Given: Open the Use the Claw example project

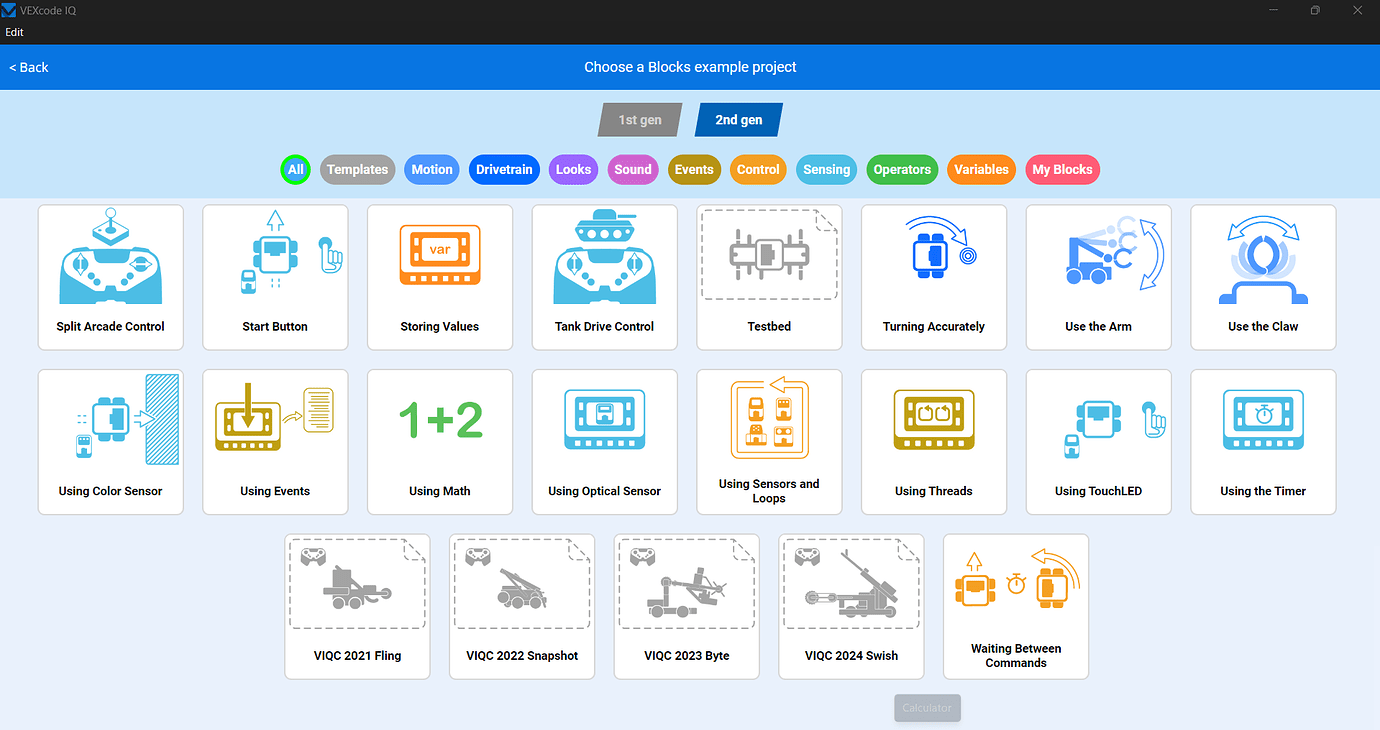Looking at the screenshot, I should [x=1262, y=277].
